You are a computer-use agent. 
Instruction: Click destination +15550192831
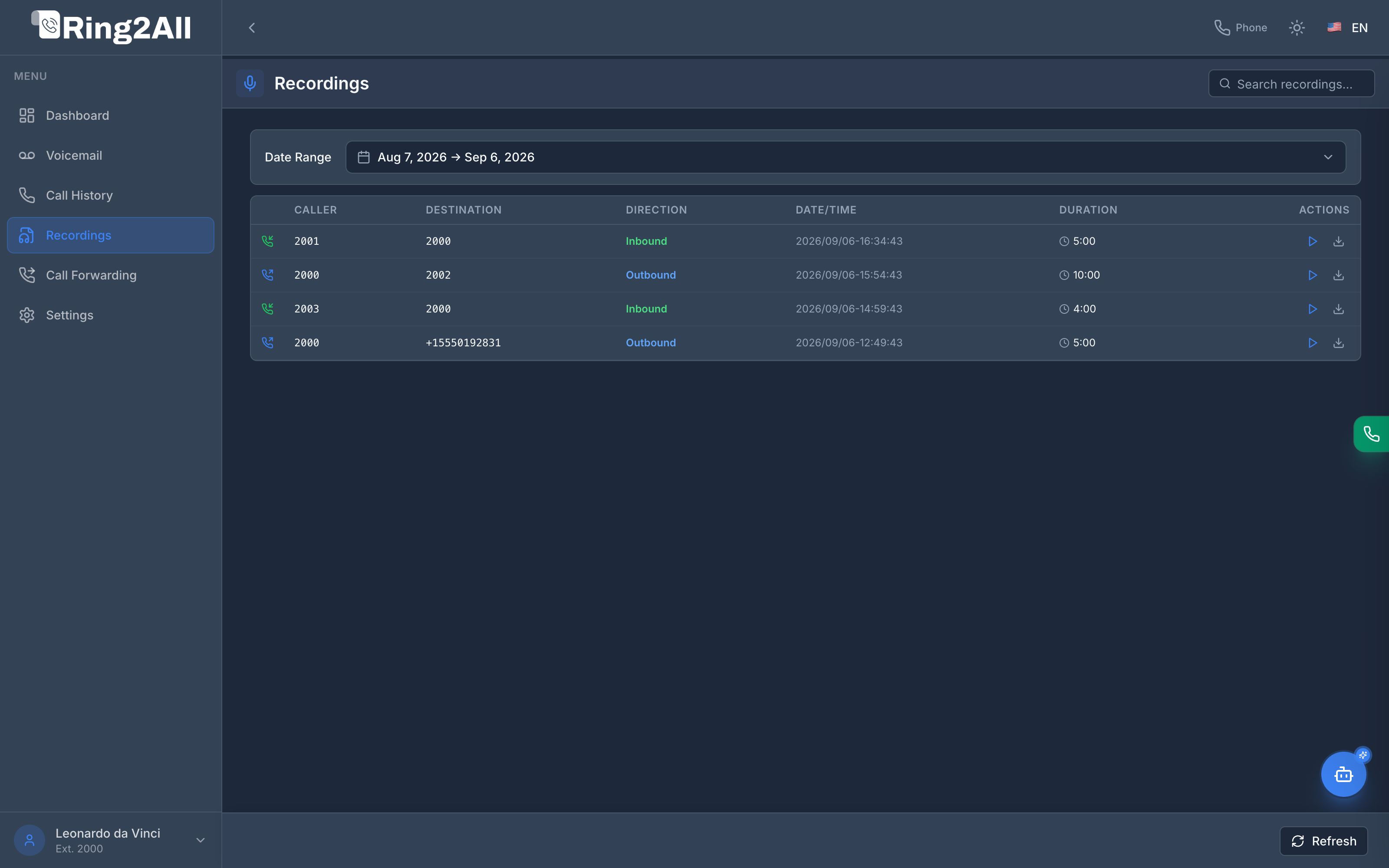pos(463,343)
